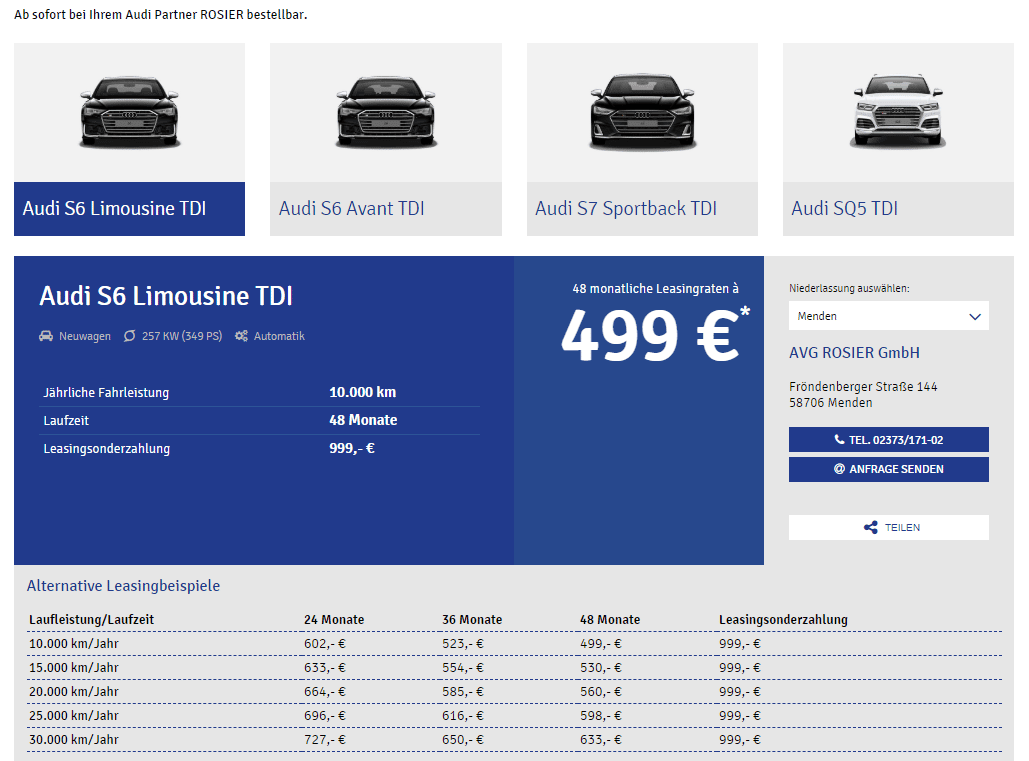Click the 15.000 km/Jahr row label
Image resolution: width=1029 pixels, height=761 pixels.
[74, 667]
